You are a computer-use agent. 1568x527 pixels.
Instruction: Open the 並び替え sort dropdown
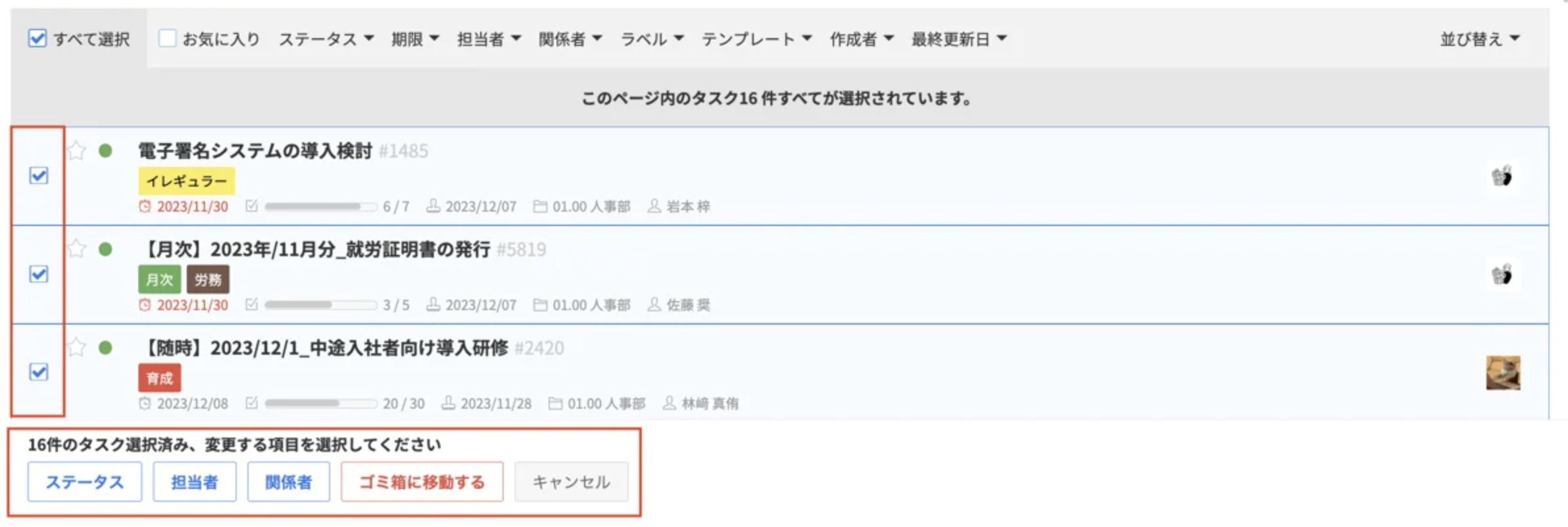(x=1480, y=39)
